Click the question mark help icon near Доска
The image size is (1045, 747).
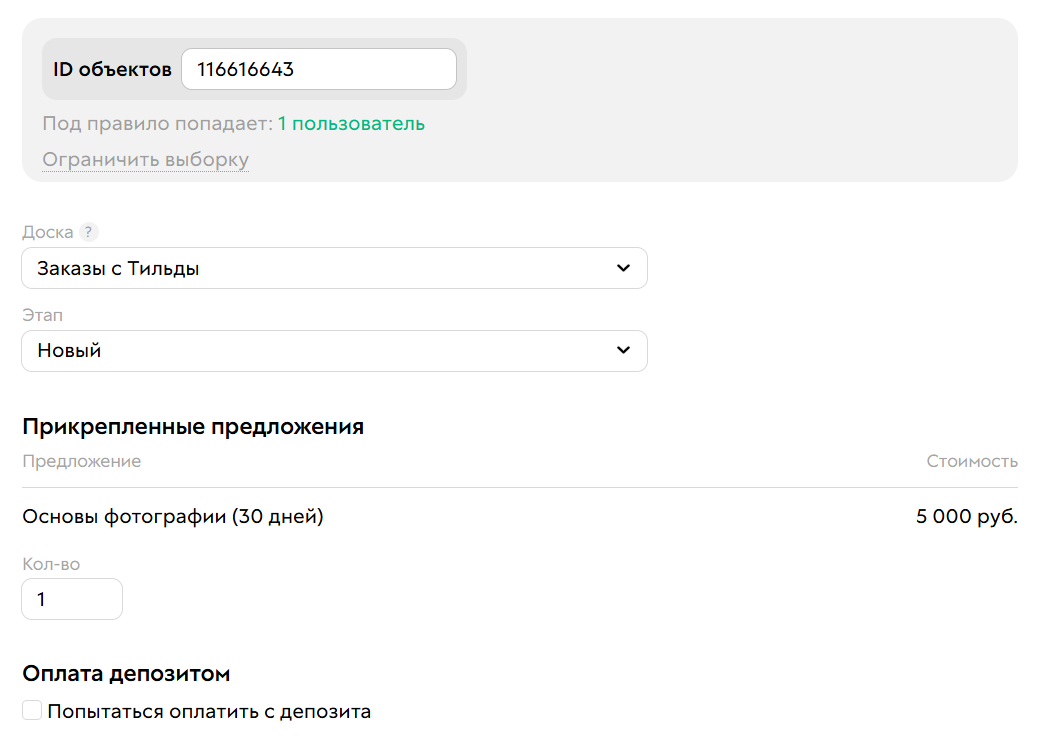pos(88,231)
